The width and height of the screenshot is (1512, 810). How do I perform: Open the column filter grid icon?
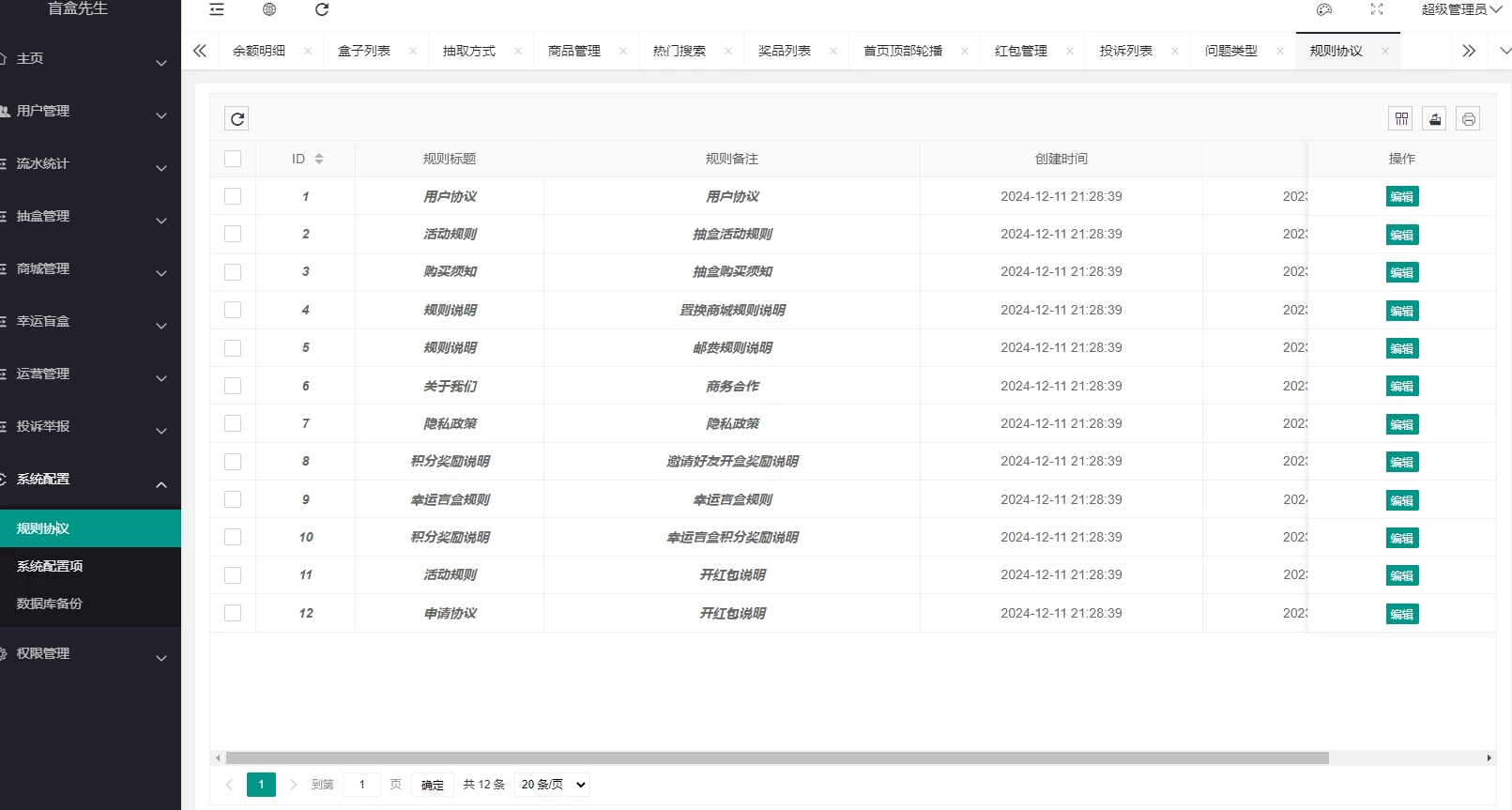coord(1400,118)
